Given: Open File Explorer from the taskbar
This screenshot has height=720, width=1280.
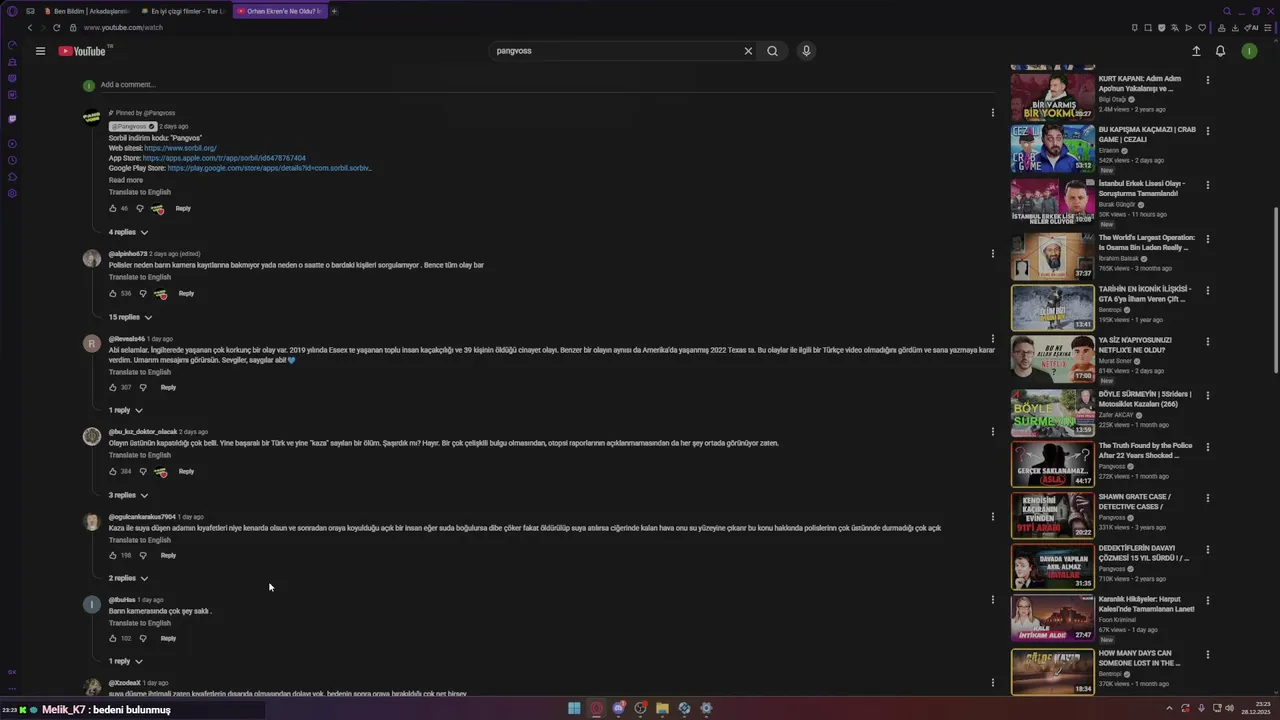Looking at the screenshot, I should click(x=662, y=708).
